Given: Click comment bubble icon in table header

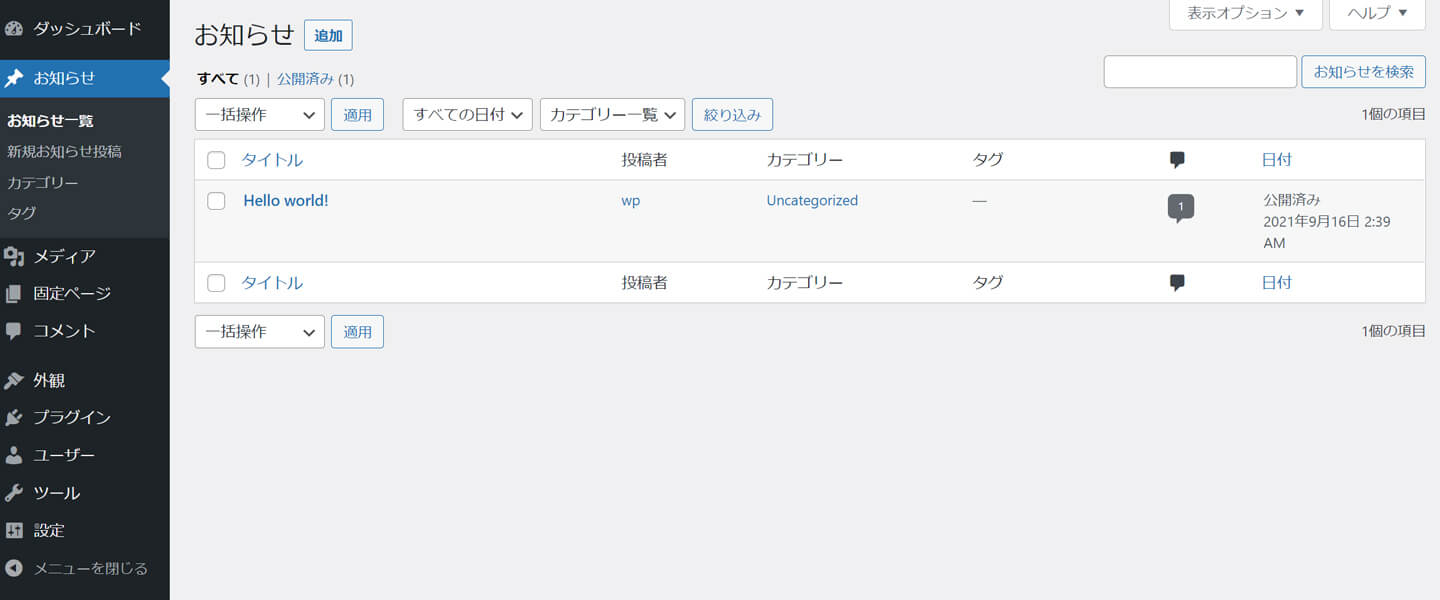Looking at the screenshot, I should tap(1177, 160).
